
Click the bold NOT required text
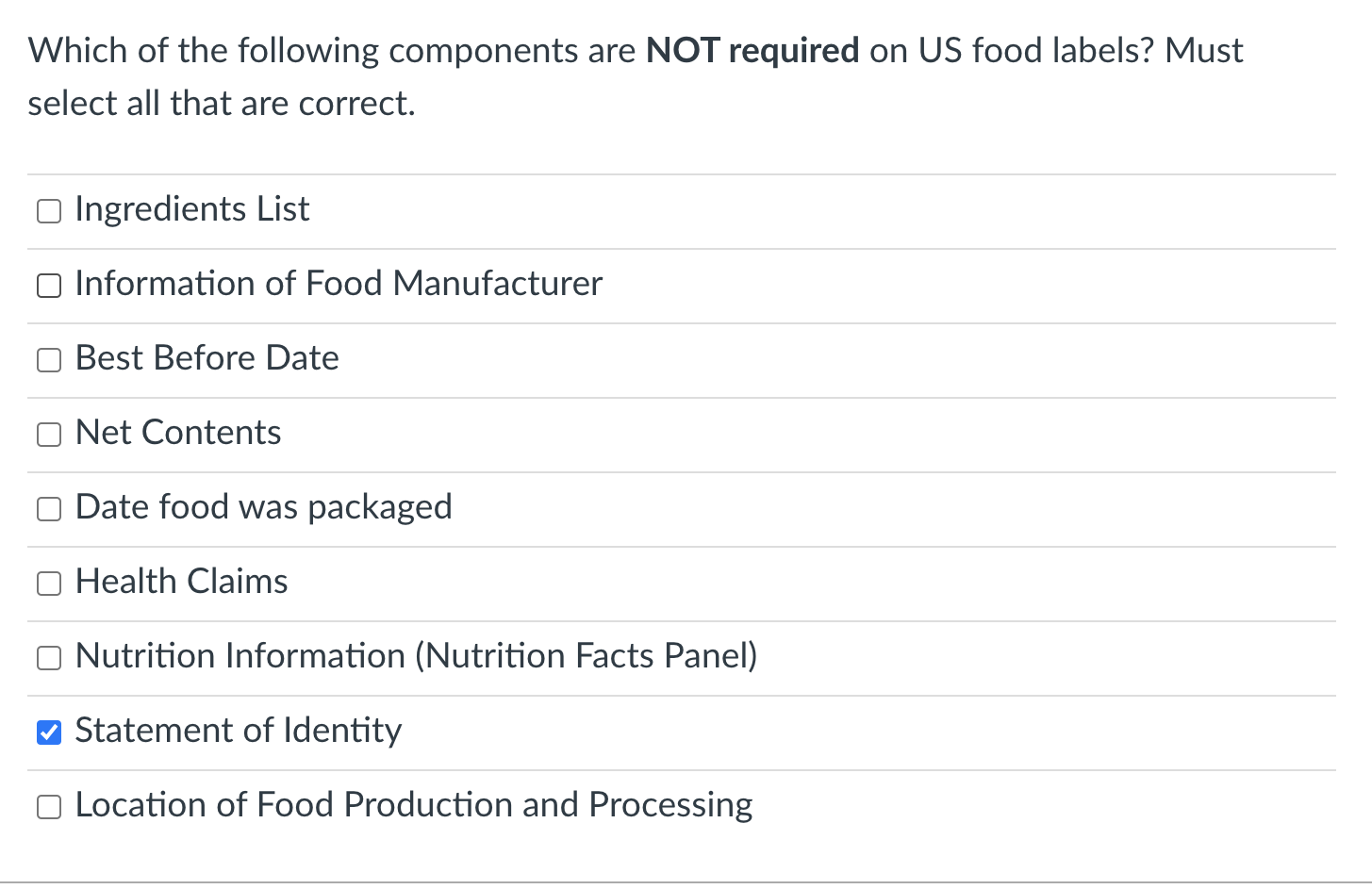(x=752, y=51)
